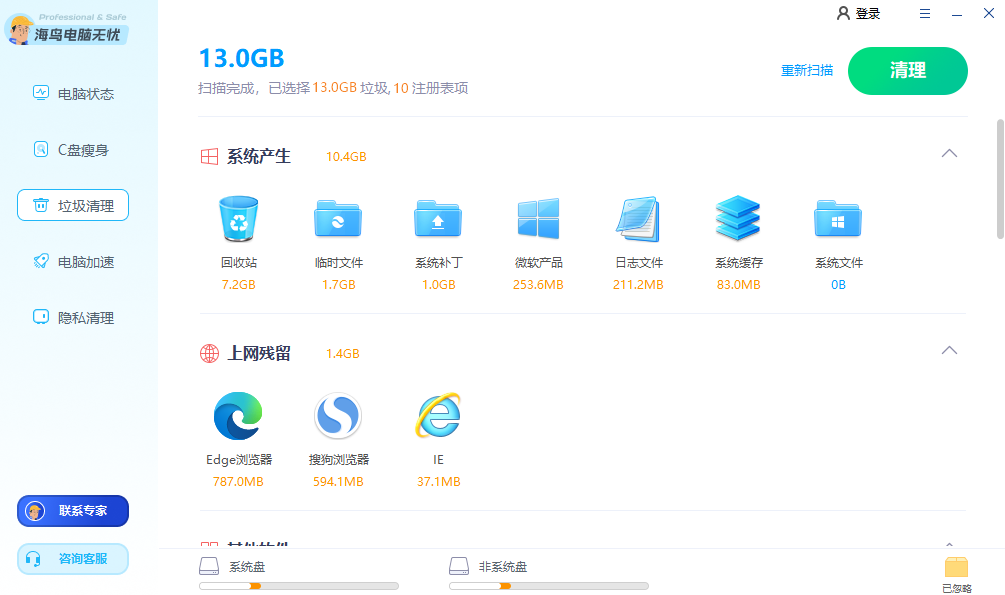Click the temporary files (临时文件) folder icon
This screenshot has width=1005, height=595.
click(338, 220)
